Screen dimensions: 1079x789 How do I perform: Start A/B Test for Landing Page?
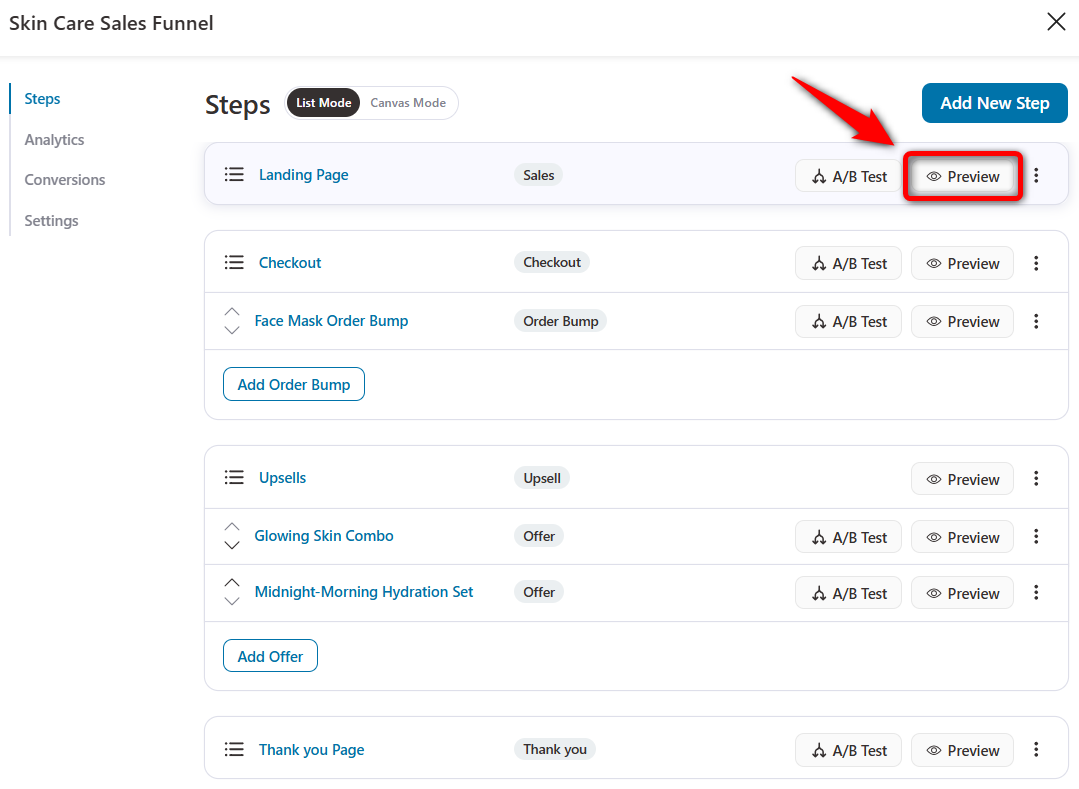(848, 176)
